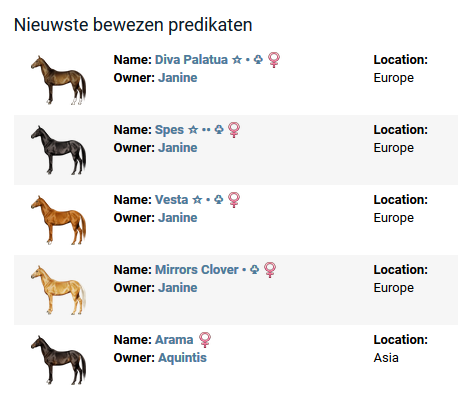
Task: Open the Arama horse name link
Action: coord(174,340)
